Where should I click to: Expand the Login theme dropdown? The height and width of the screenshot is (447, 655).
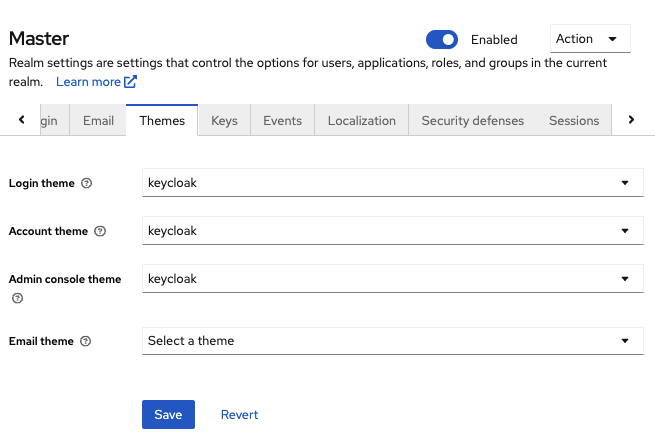393,183
